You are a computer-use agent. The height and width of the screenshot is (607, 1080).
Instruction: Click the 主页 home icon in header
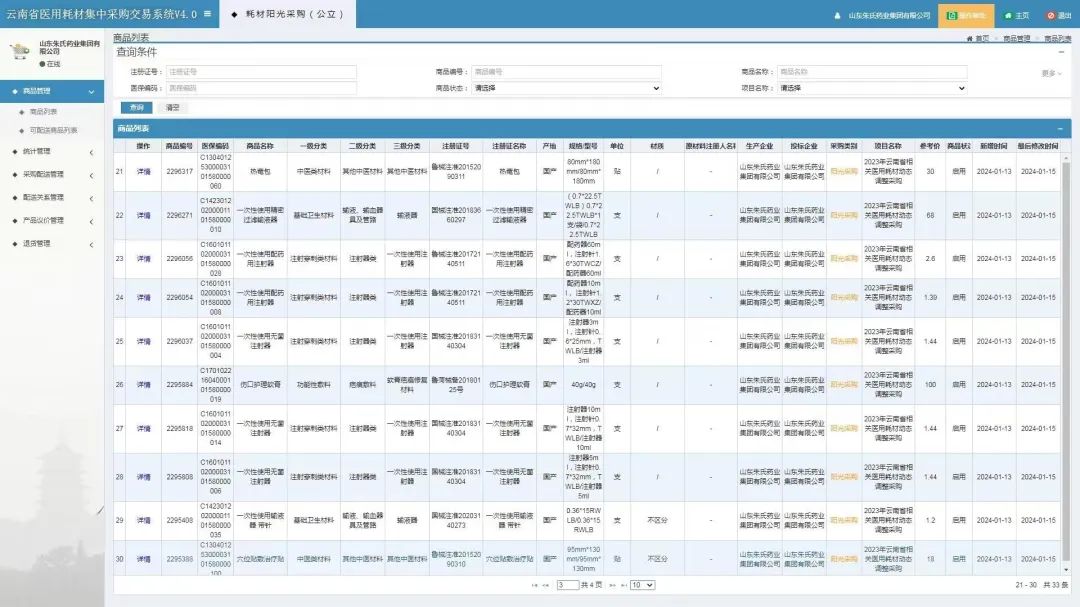pyautogui.click(x=1009, y=15)
